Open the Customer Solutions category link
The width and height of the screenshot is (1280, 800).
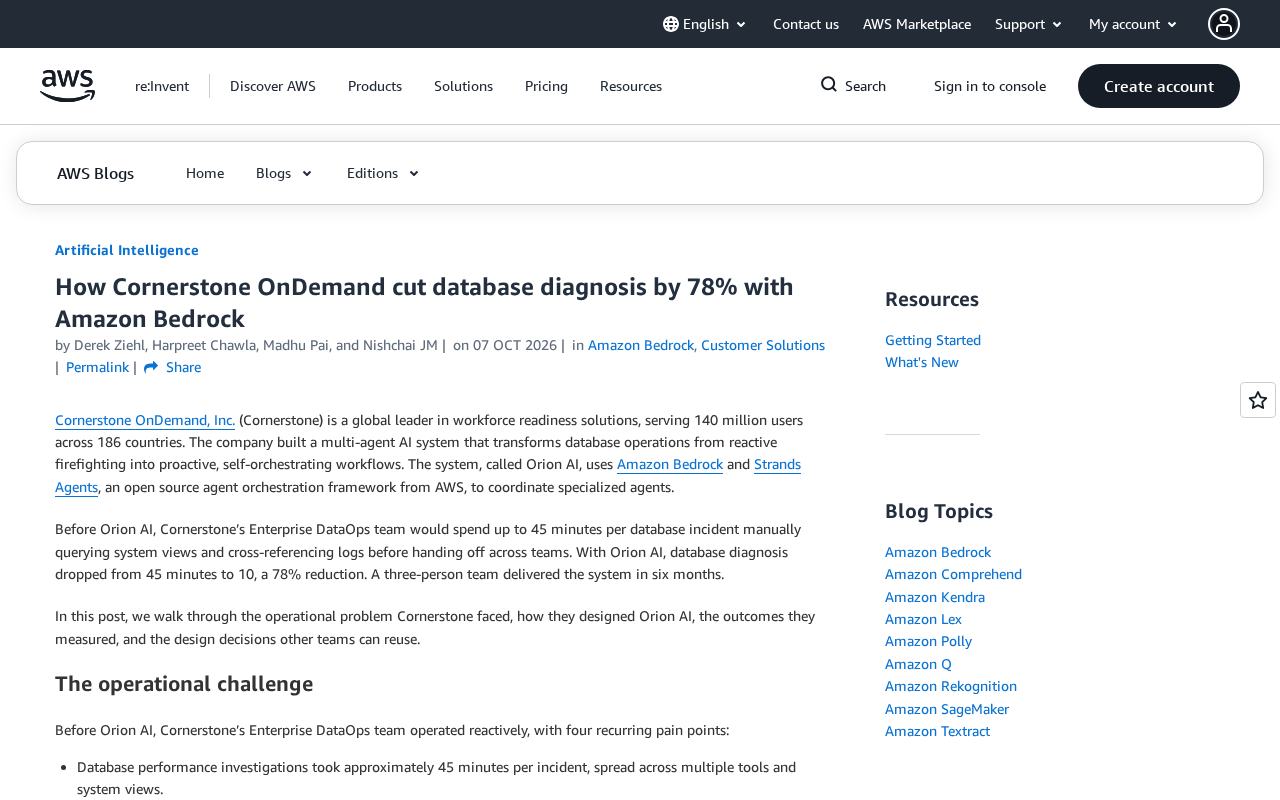[763, 345]
